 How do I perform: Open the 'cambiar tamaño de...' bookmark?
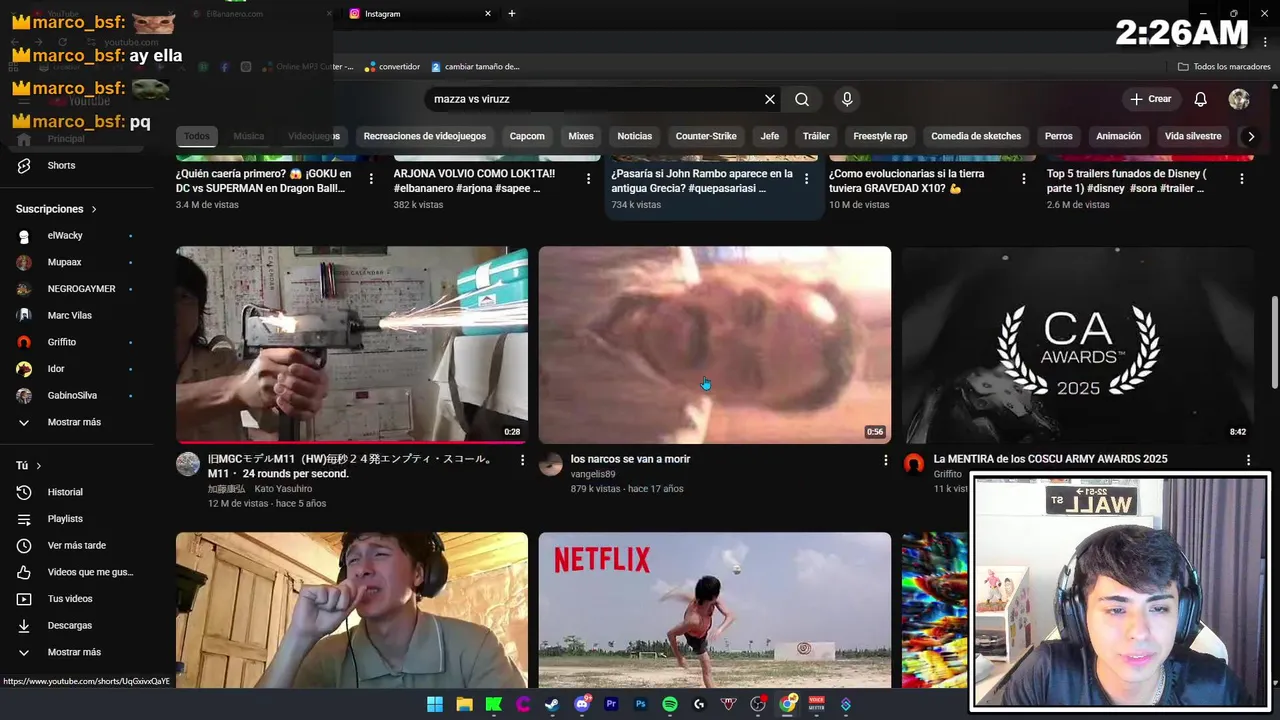coord(475,67)
